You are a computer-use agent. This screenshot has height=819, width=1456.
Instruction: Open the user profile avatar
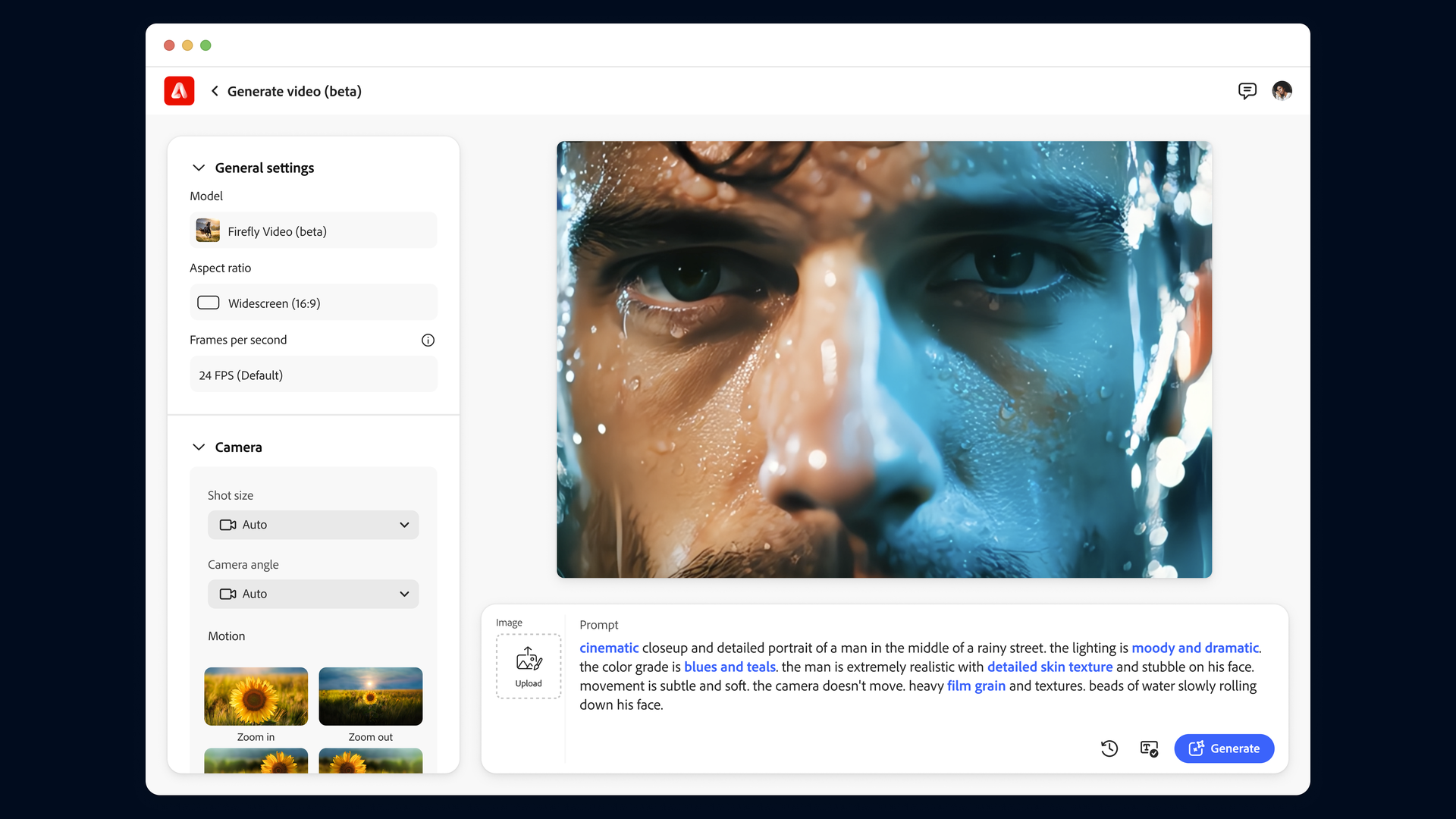pos(1282,90)
